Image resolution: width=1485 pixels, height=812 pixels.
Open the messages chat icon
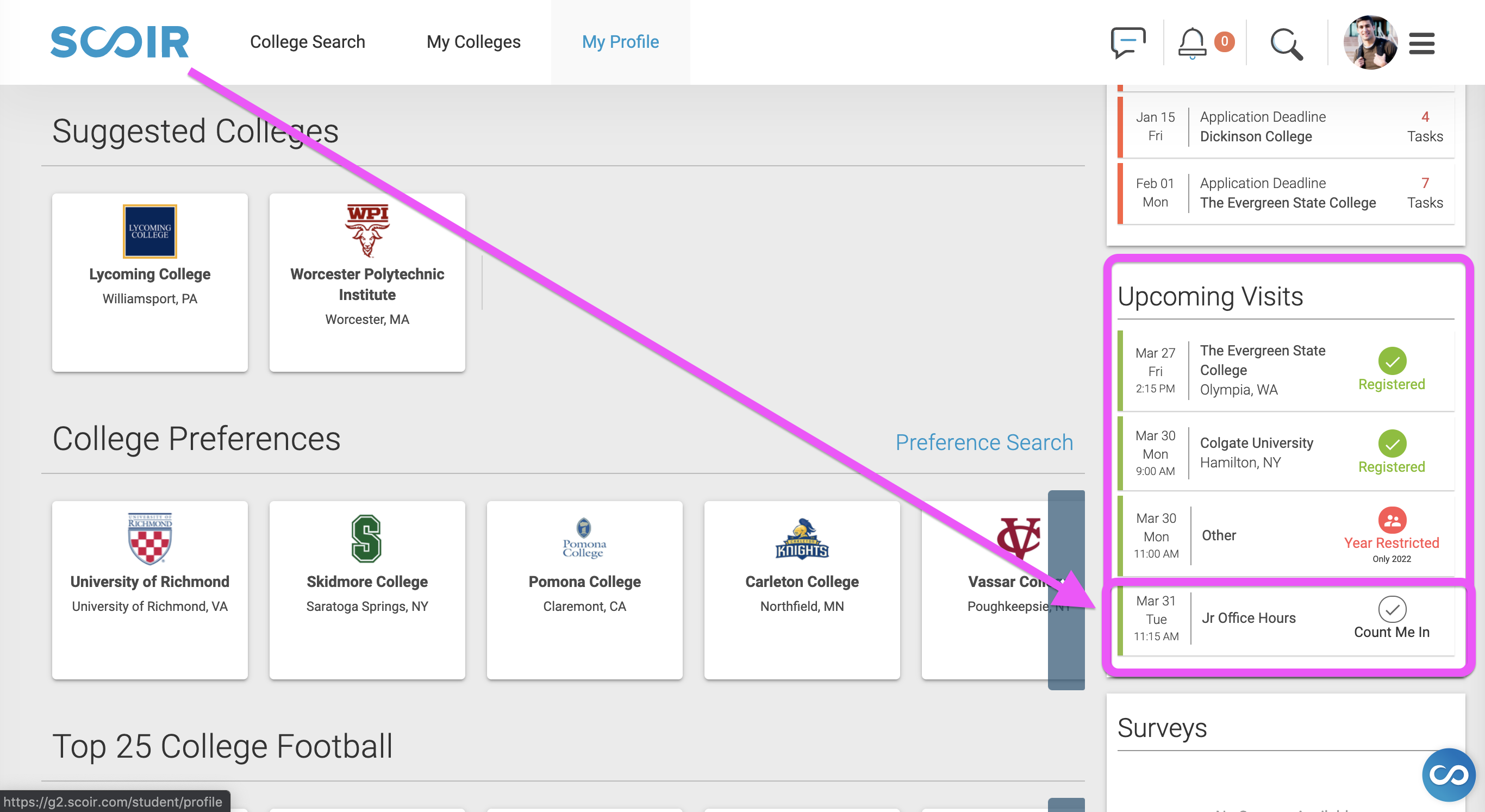[x=1127, y=42]
